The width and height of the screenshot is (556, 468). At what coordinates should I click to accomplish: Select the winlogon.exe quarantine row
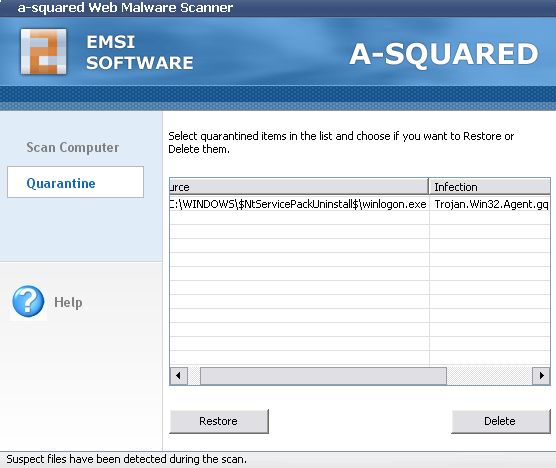point(360,204)
